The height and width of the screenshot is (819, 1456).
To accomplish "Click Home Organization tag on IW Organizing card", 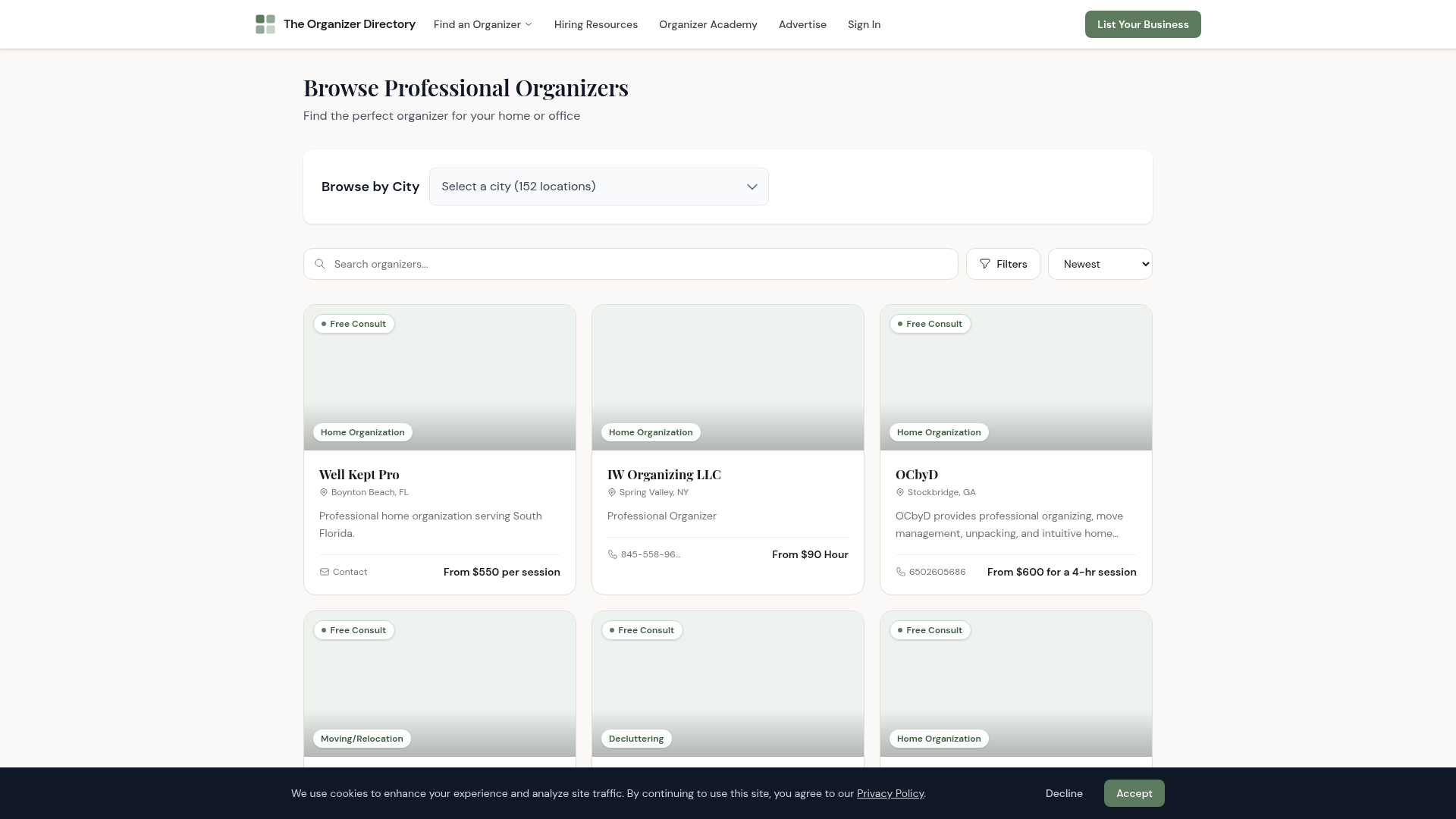I will click(x=651, y=432).
